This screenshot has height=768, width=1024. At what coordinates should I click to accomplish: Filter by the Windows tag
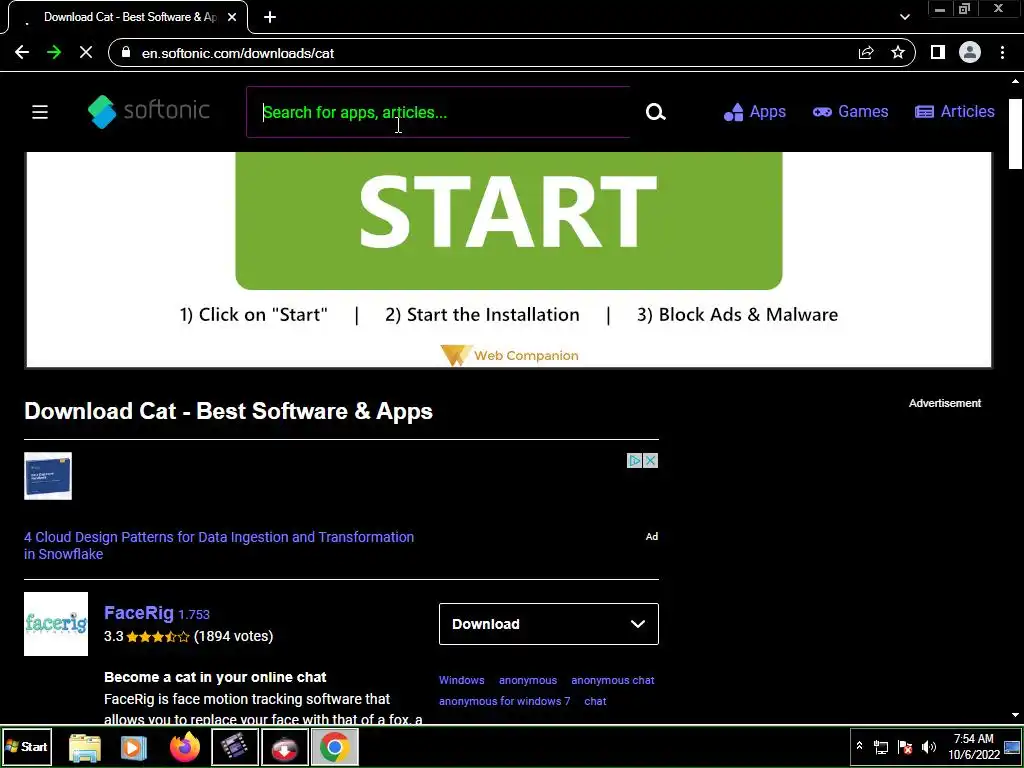pos(462,680)
